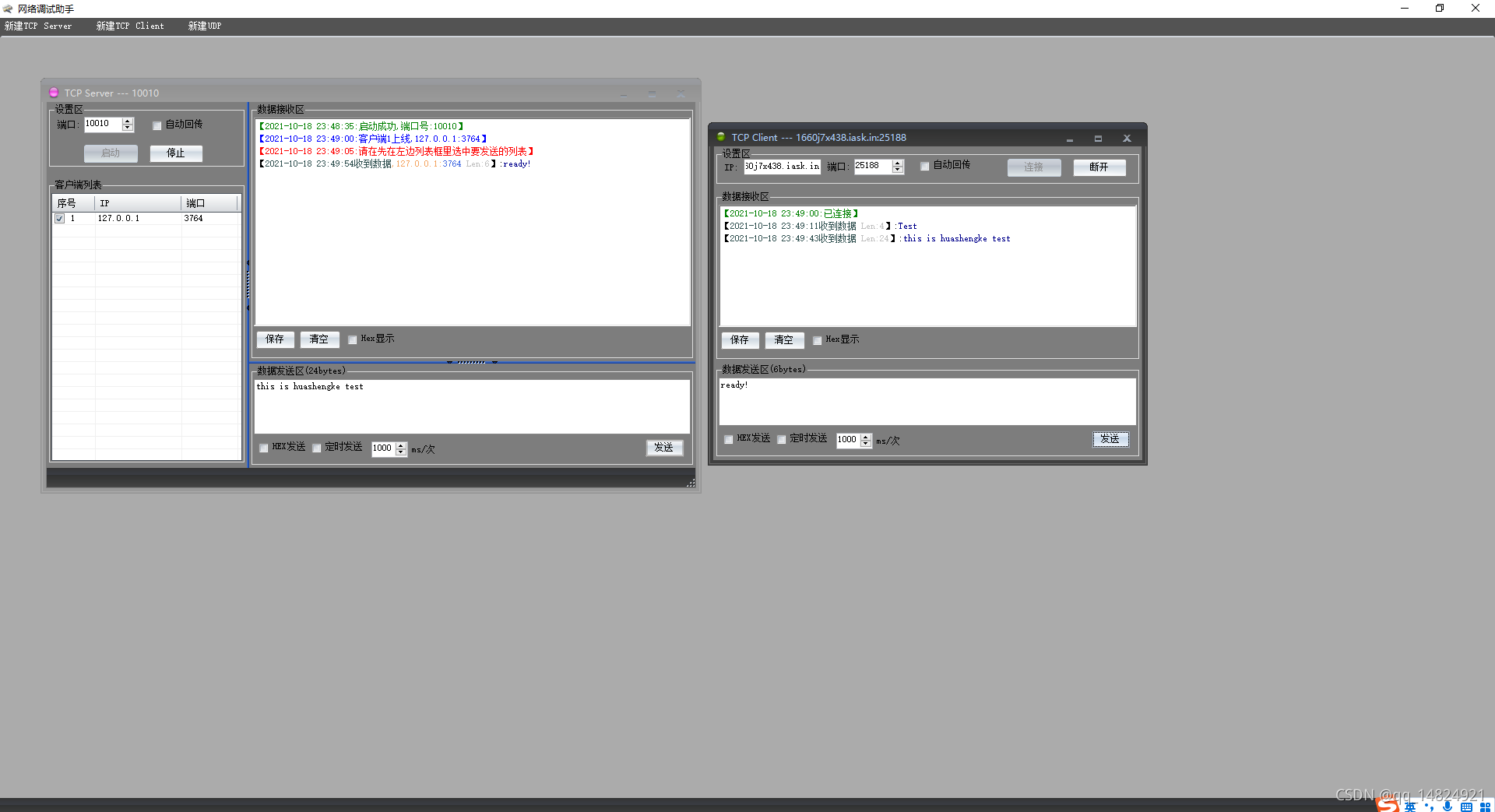Click the 序号 column header in client list
Screen dimensions: 1495x812
click(x=73, y=203)
